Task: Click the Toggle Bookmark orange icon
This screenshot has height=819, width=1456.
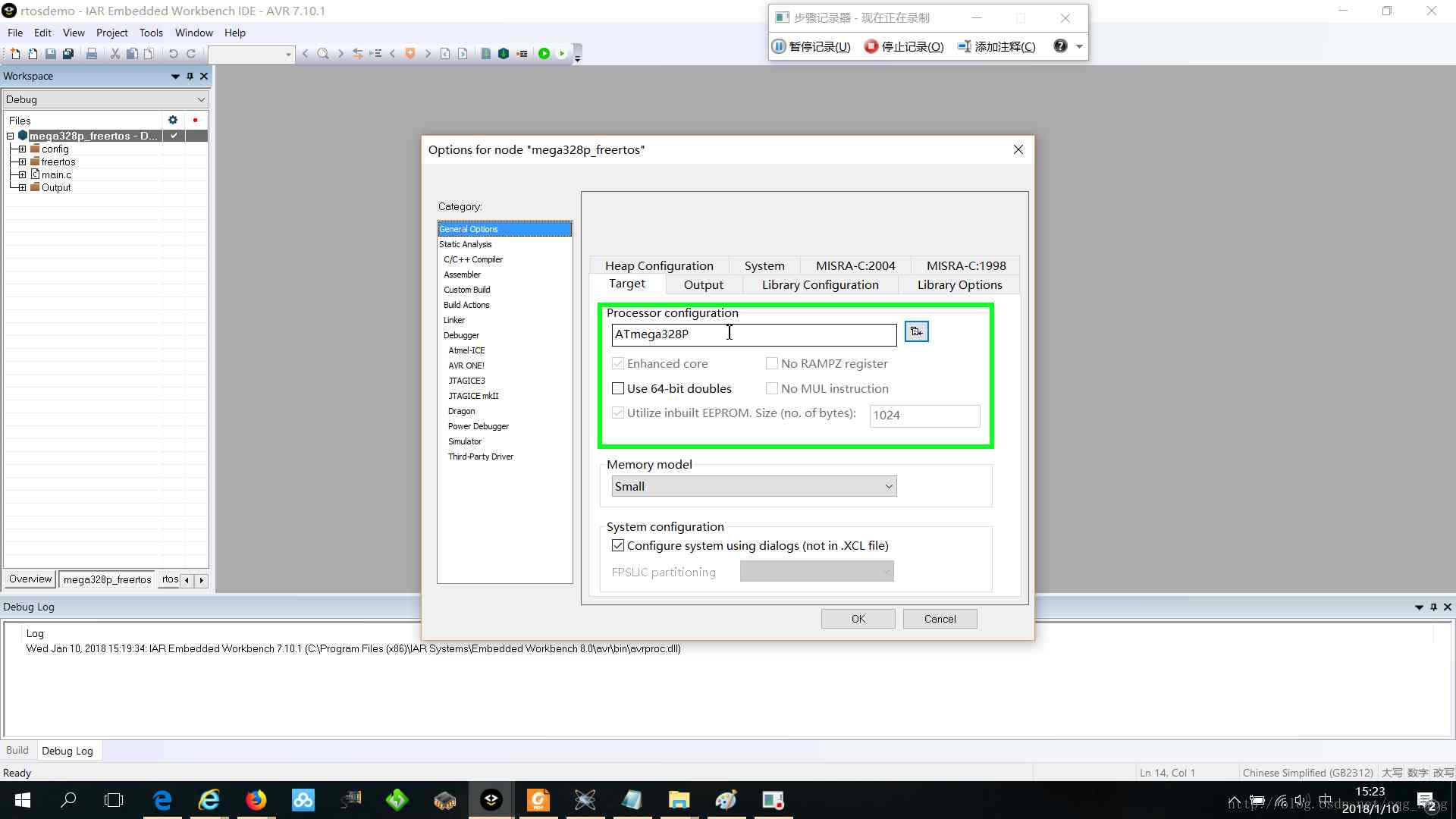Action: (x=410, y=54)
